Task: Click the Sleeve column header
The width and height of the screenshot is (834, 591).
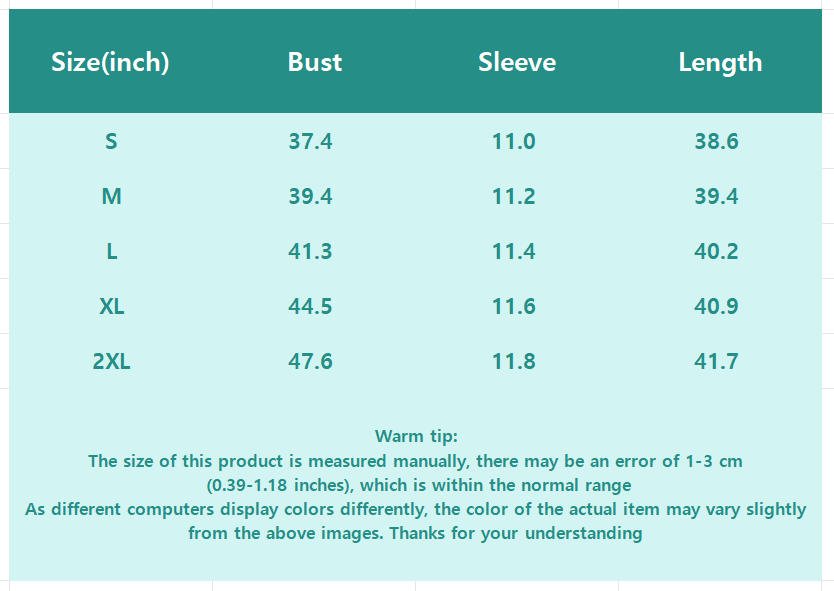Action: (516, 62)
